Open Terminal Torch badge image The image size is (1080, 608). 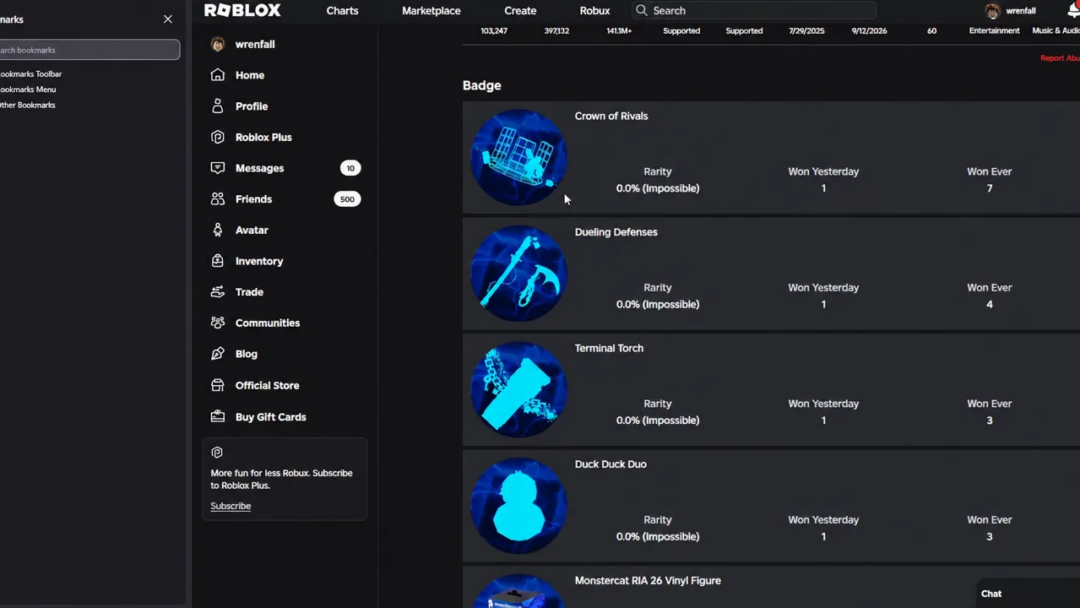[519, 389]
